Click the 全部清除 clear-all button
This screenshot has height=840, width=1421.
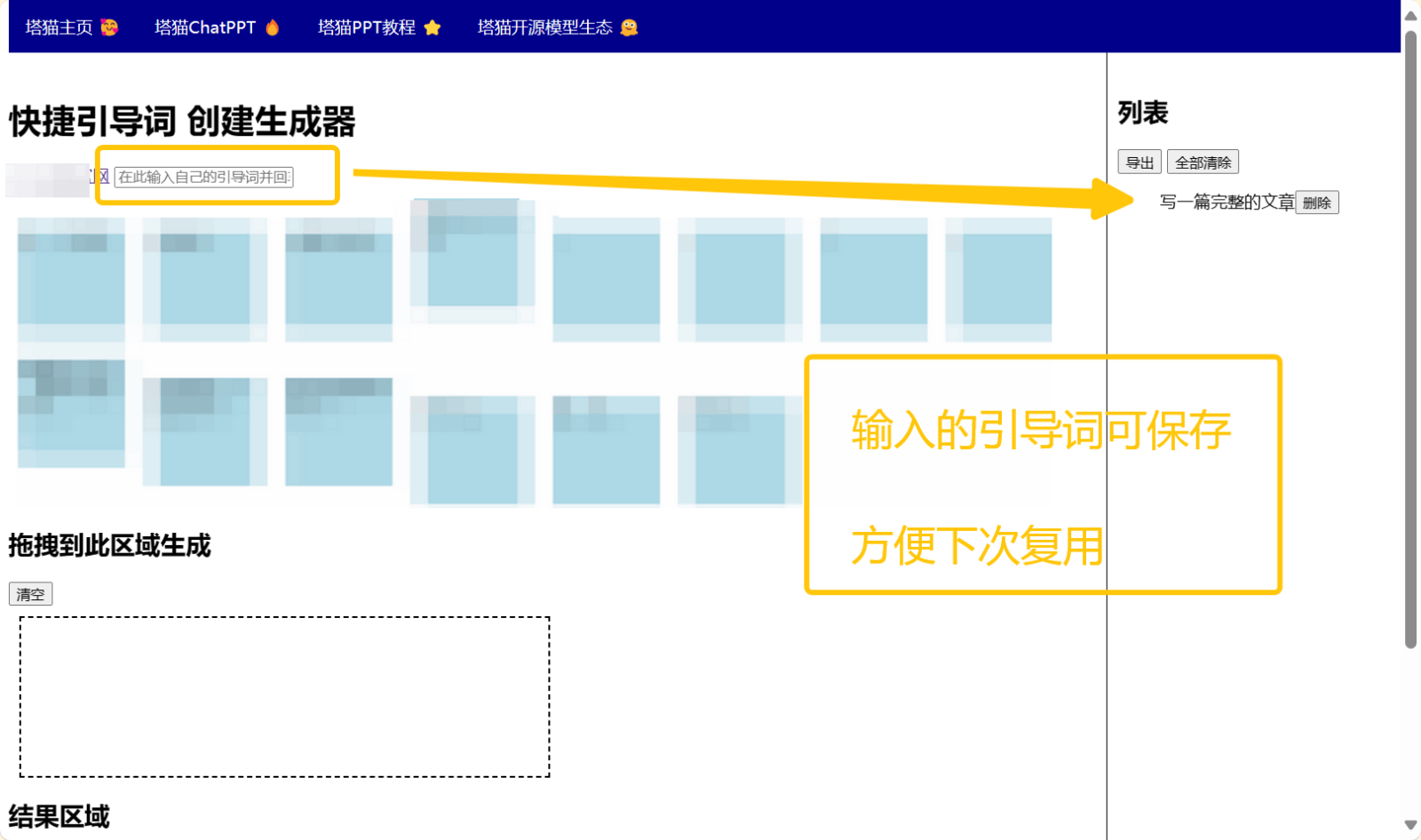tap(1203, 162)
